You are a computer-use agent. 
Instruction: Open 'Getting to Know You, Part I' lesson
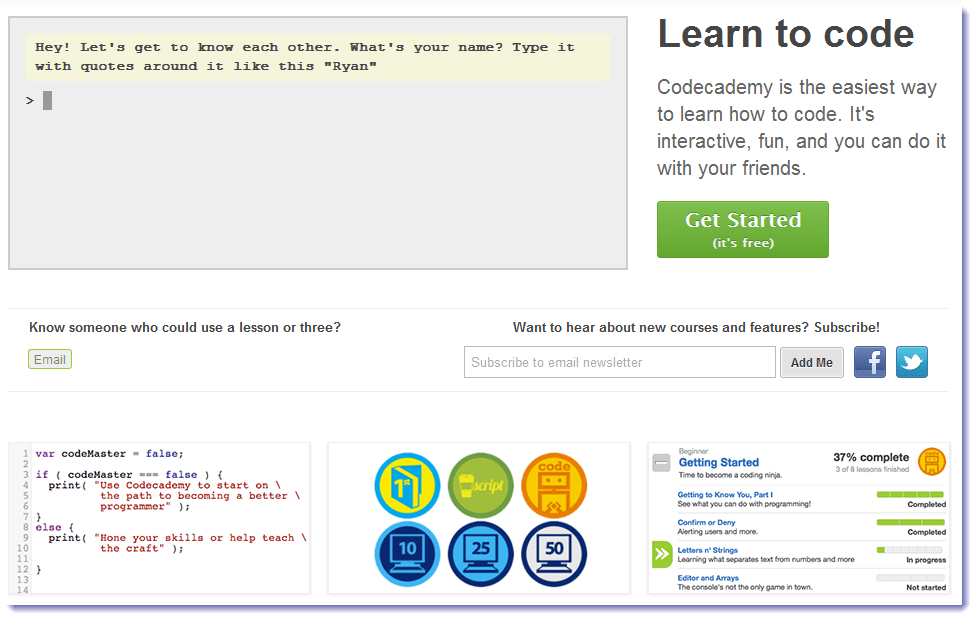(725, 495)
